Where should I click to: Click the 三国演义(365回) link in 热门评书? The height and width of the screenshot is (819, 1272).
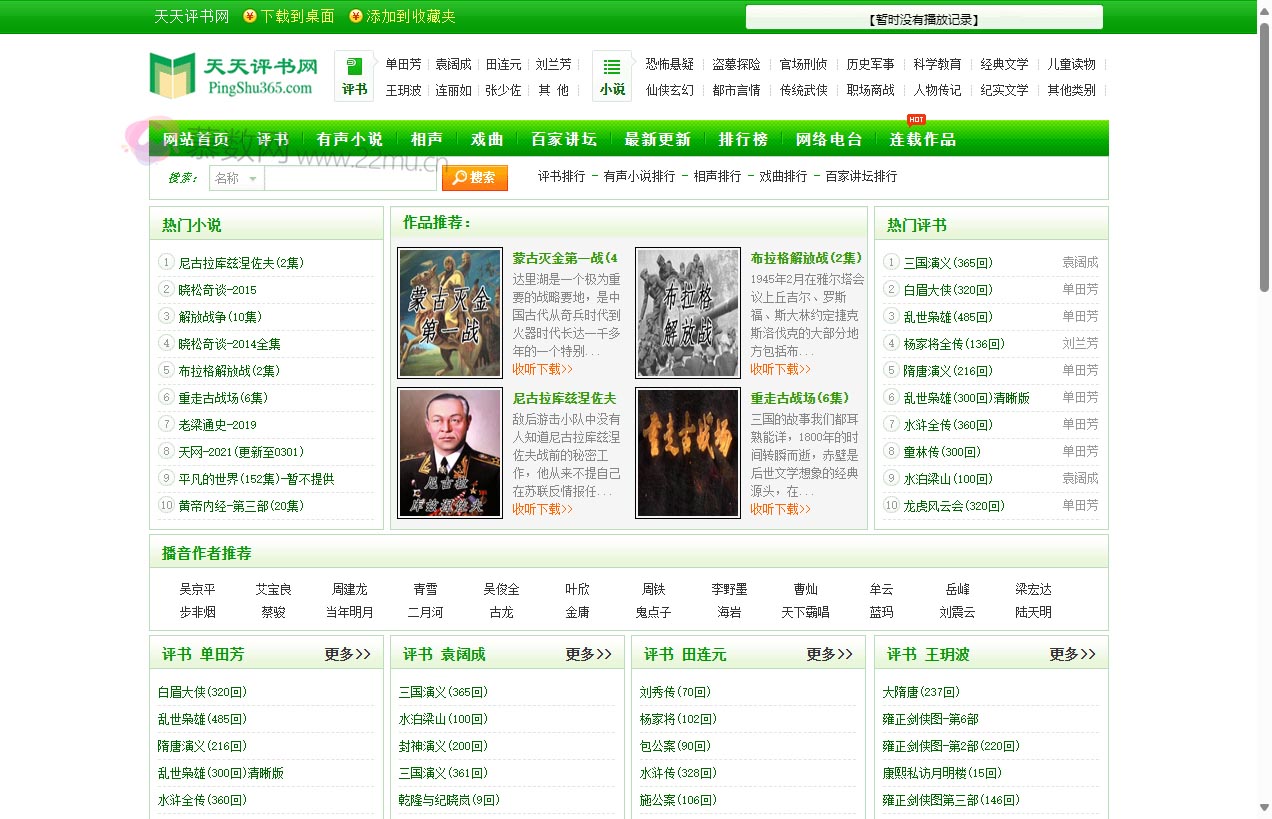pyautogui.click(x=948, y=263)
